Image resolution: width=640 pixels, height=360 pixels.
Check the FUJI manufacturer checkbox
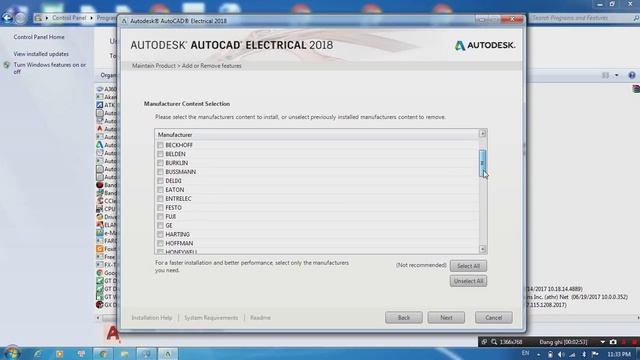pos(160,217)
